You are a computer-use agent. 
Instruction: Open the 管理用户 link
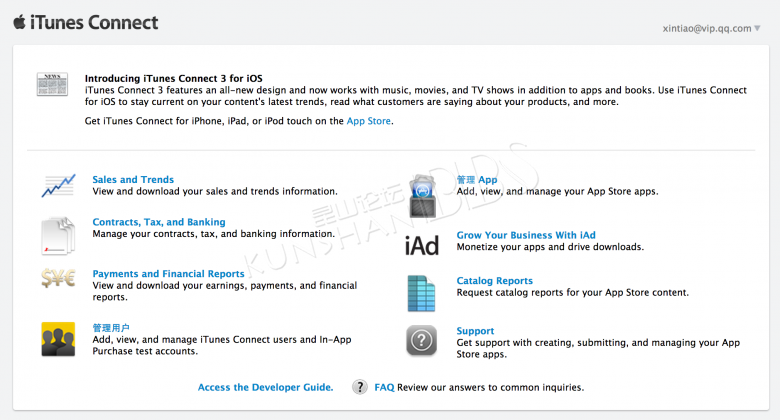pyautogui.click(x=111, y=327)
